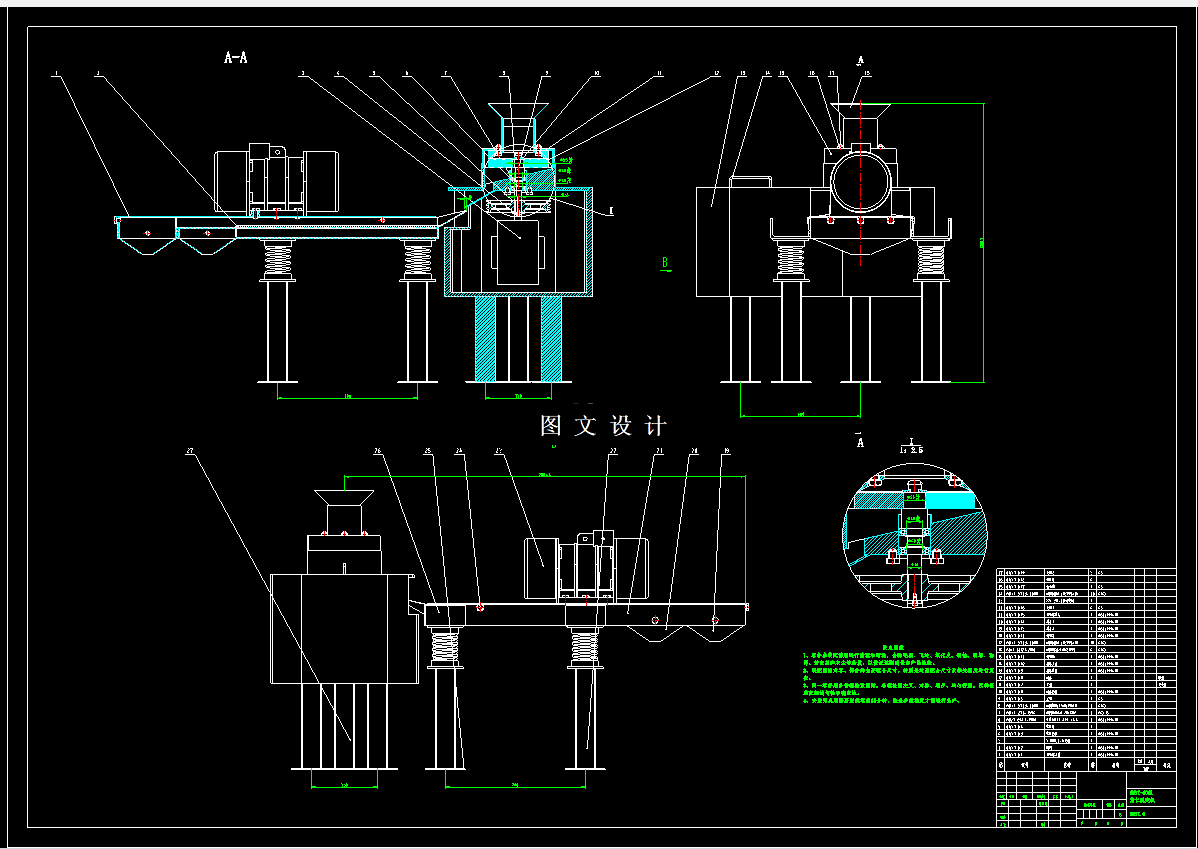Click the detail callout letter "I" in A-A view
Viewport: 1198px width, 849px height.
click(611, 210)
